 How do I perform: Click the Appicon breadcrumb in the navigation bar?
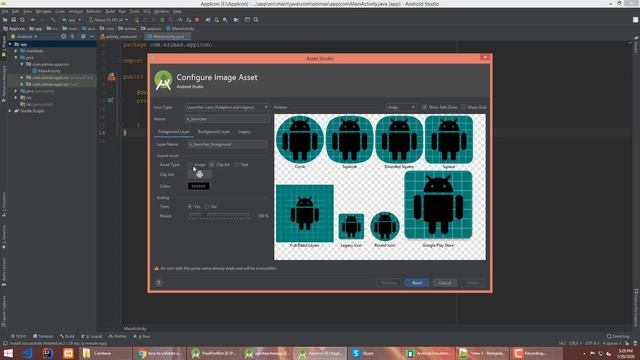(14, 29)
